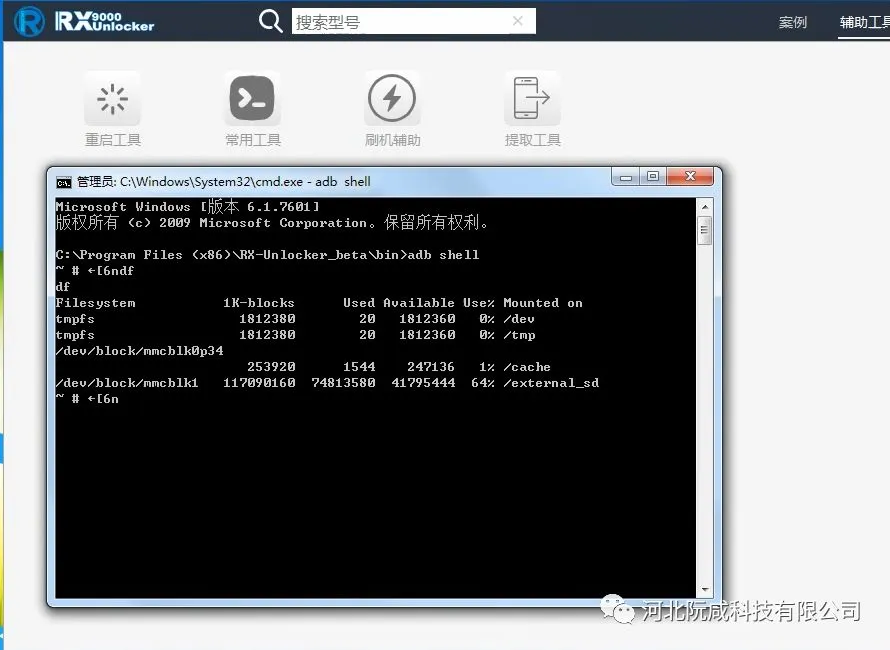The image size is (890, 650).
Task: Close the cmd.exe adb shell window
Action: [690, 177]
